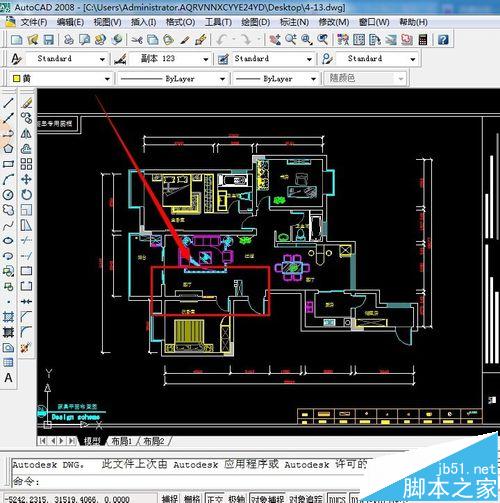Toggle 正交 ortho mode in status bar

pyautogui.click(x=214, y=499)
